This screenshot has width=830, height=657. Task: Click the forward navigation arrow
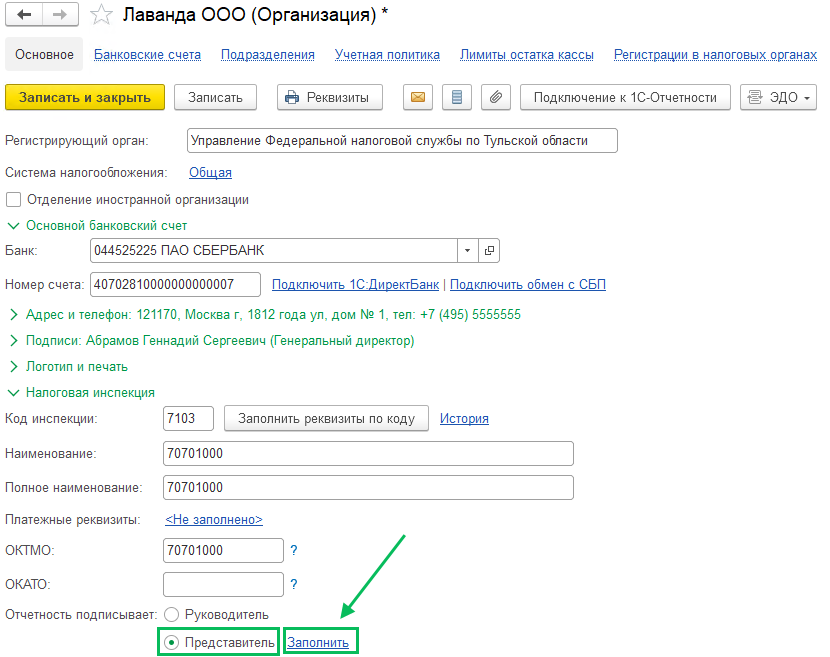(59, 15)
